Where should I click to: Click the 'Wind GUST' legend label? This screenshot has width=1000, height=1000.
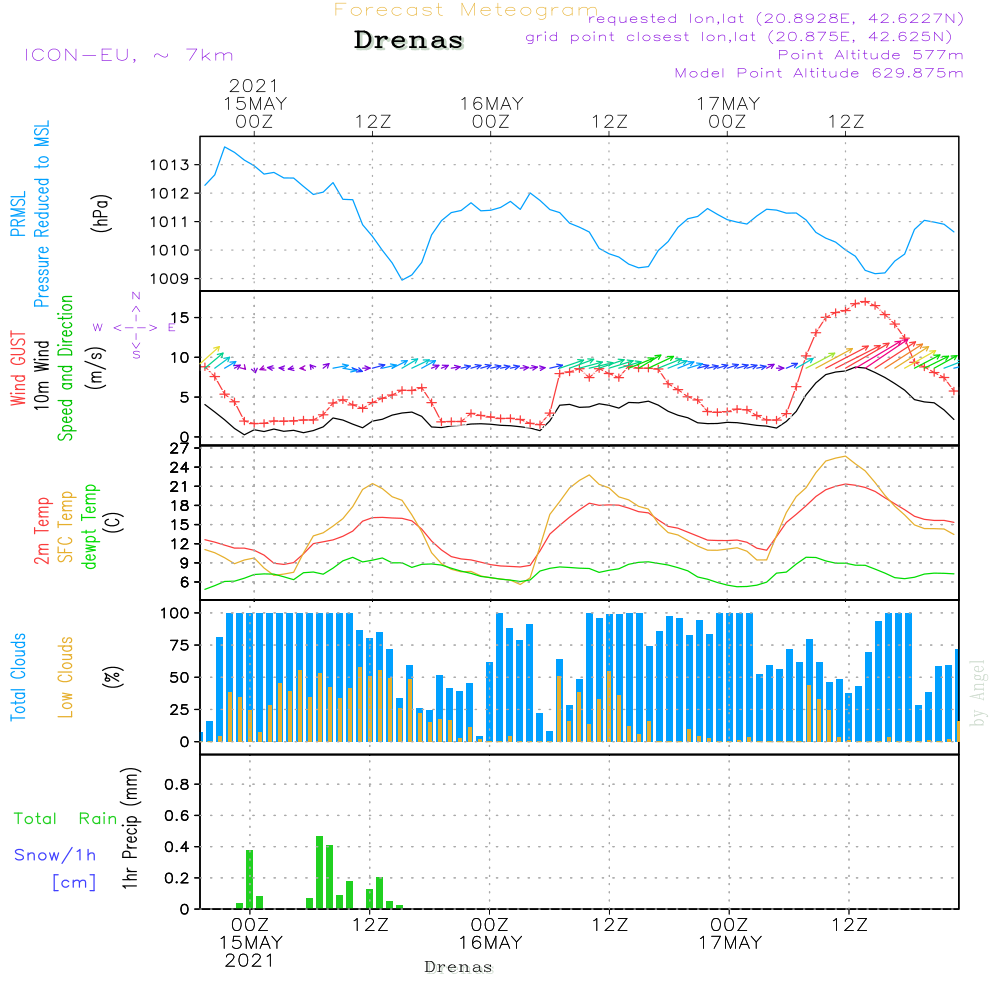[18, 369]
